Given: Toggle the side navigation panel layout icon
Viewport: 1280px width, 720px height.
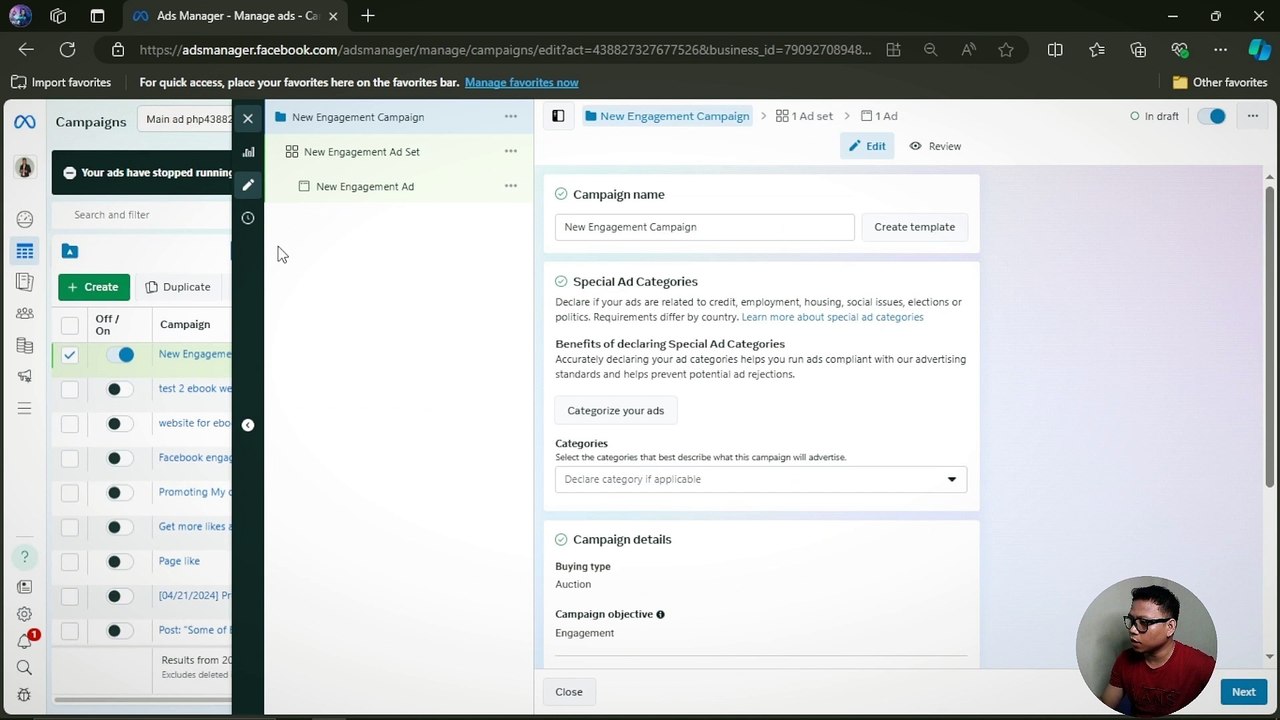Looking at the screenshot, I should tap(558, 116).
